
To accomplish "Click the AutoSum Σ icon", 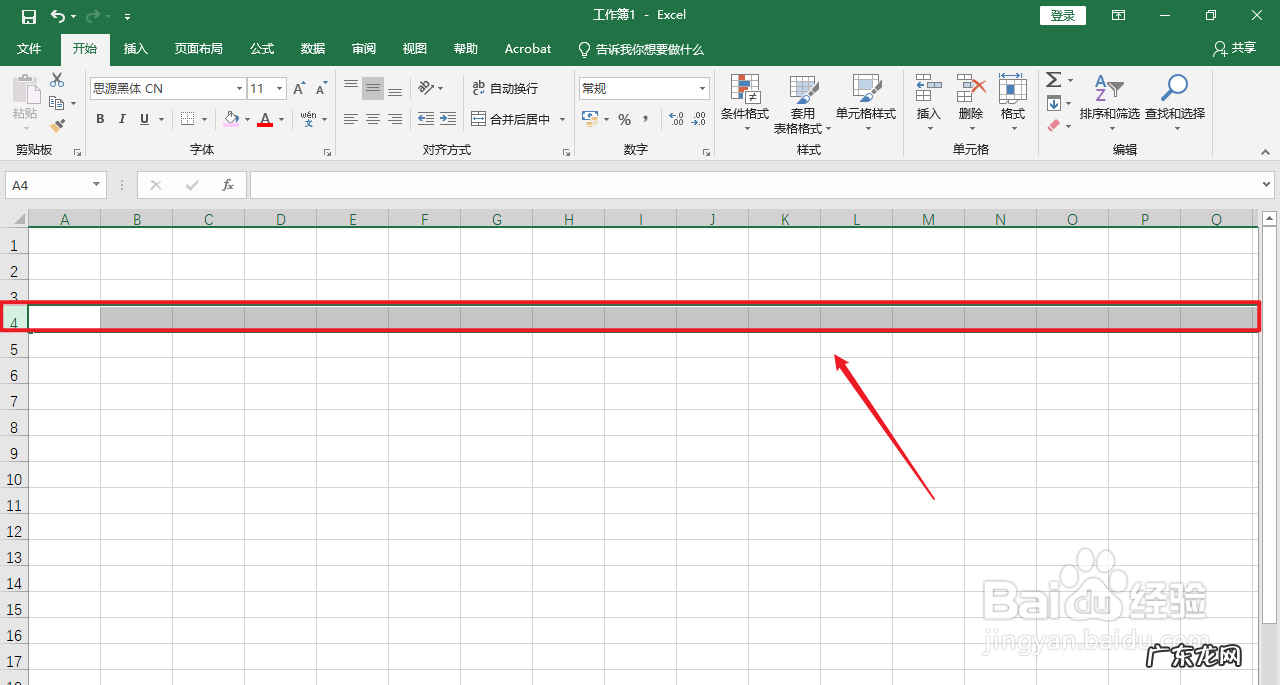I will (1053, 80).
